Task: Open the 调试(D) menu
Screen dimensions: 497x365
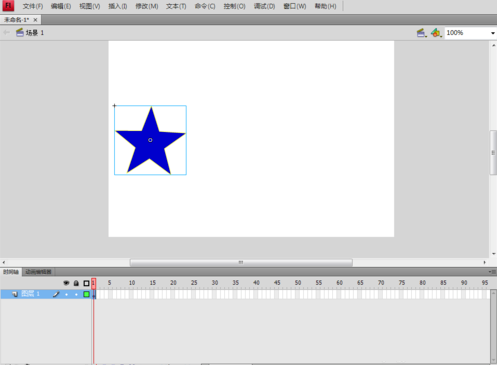Action: pos(264,6)
